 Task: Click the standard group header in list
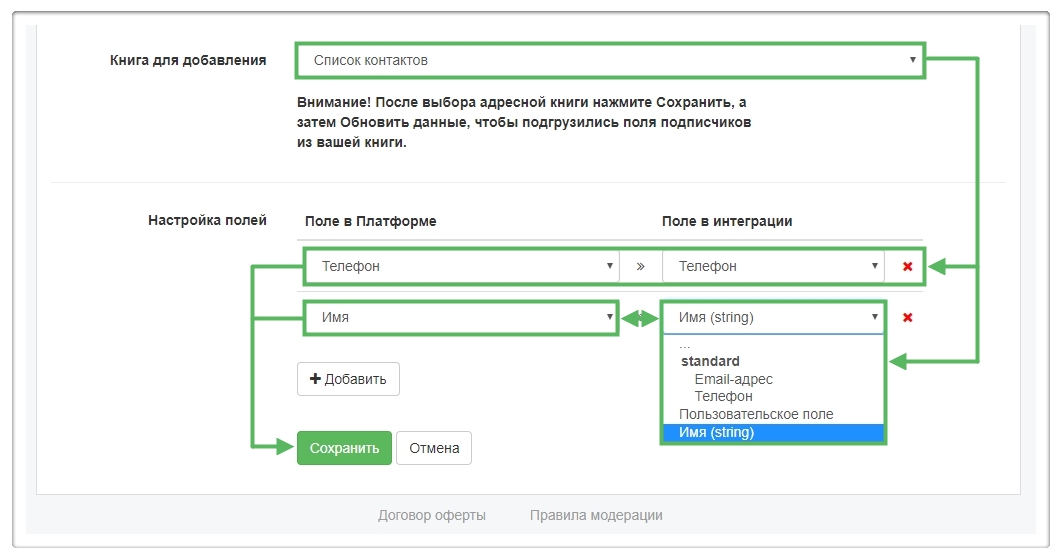(710, 361)
